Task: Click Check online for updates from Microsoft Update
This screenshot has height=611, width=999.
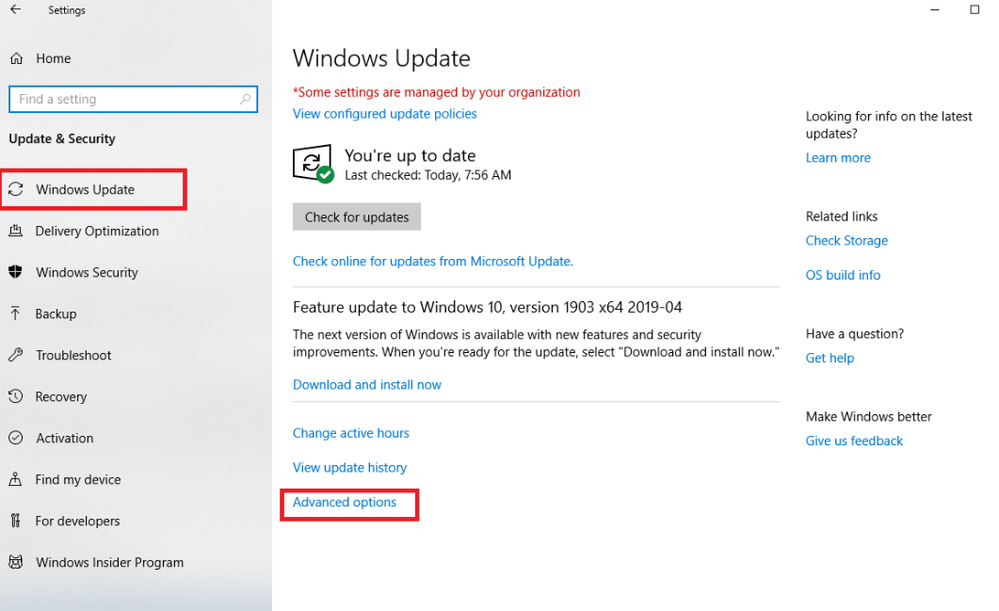Action: [433, 261]
